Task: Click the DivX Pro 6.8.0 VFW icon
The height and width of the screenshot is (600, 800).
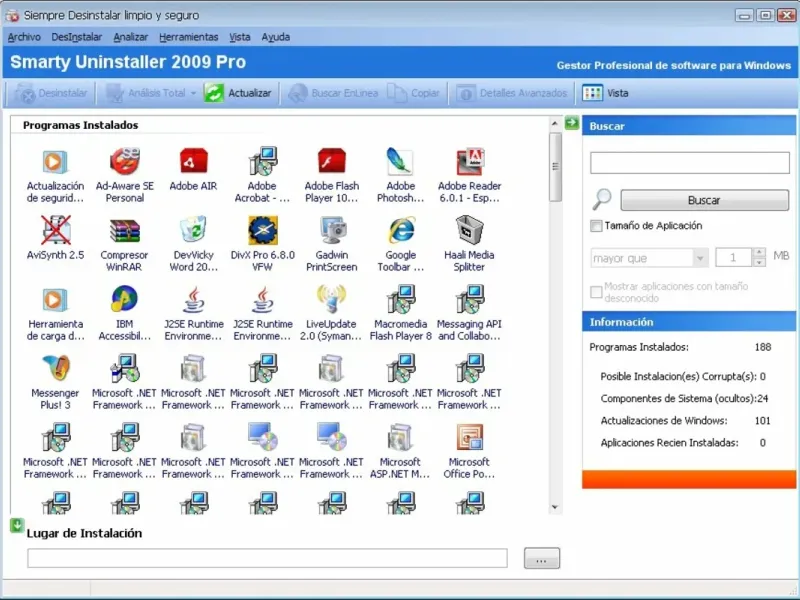Action: coord(263,230)
